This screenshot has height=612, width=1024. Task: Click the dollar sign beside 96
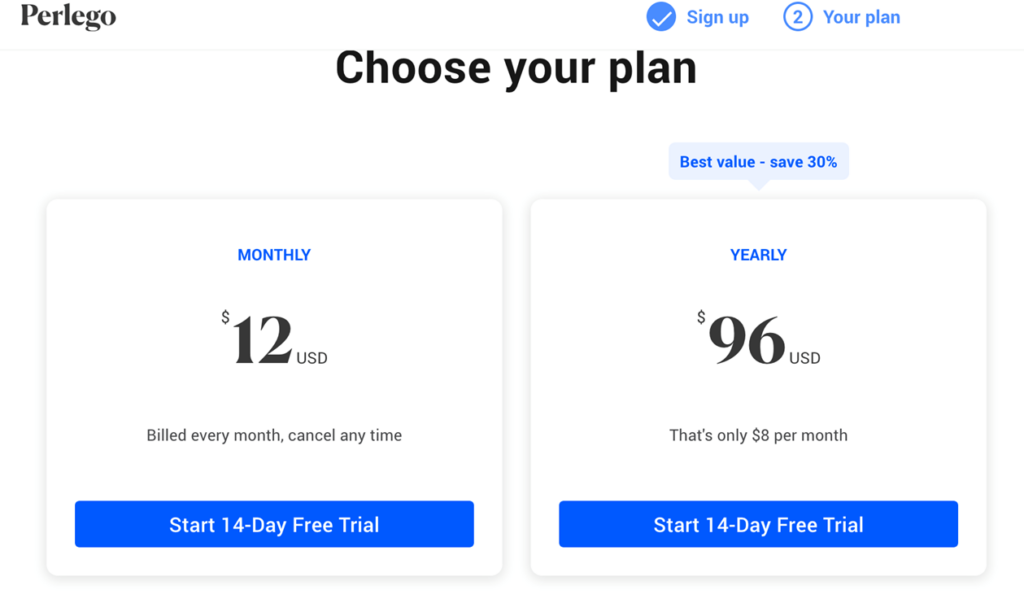tap(701, 317)
